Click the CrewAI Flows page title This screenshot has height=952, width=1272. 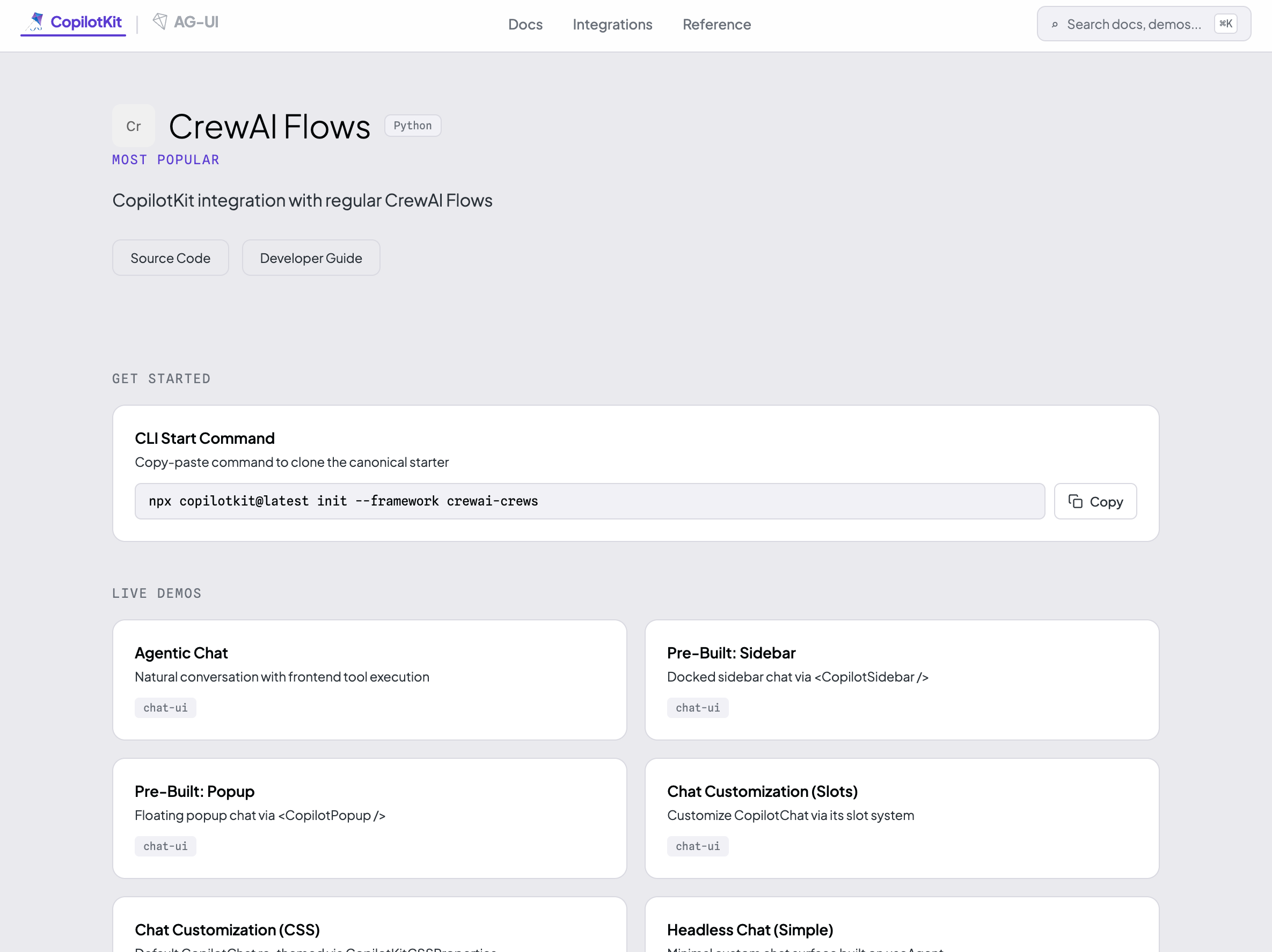click(x=269, y=127)
